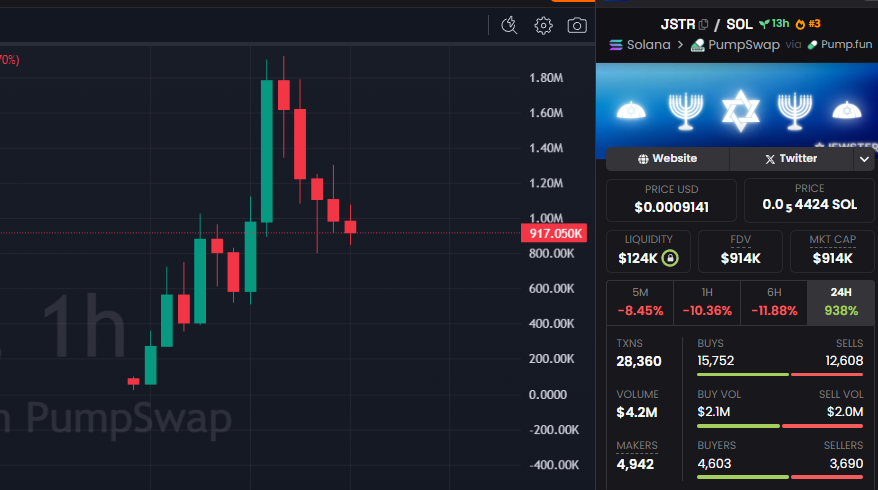
Task: Click the JSTR token symbol
Action: [678, 24]
